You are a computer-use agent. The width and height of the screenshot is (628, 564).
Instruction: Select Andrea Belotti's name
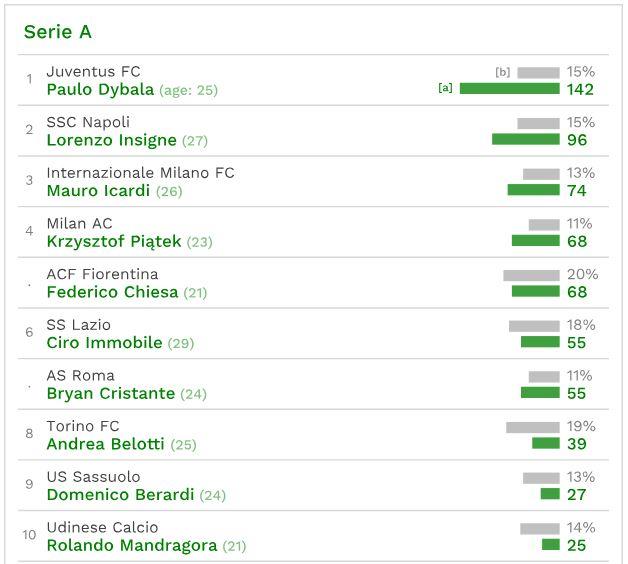tap(106, 444)
